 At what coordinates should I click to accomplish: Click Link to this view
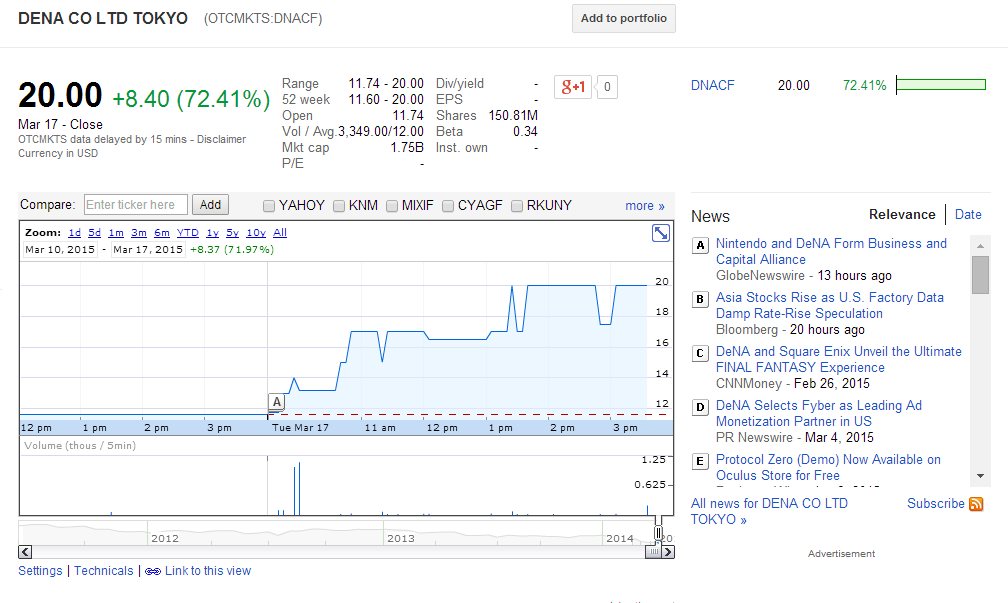pyautogui.click(x=208, y=571)
